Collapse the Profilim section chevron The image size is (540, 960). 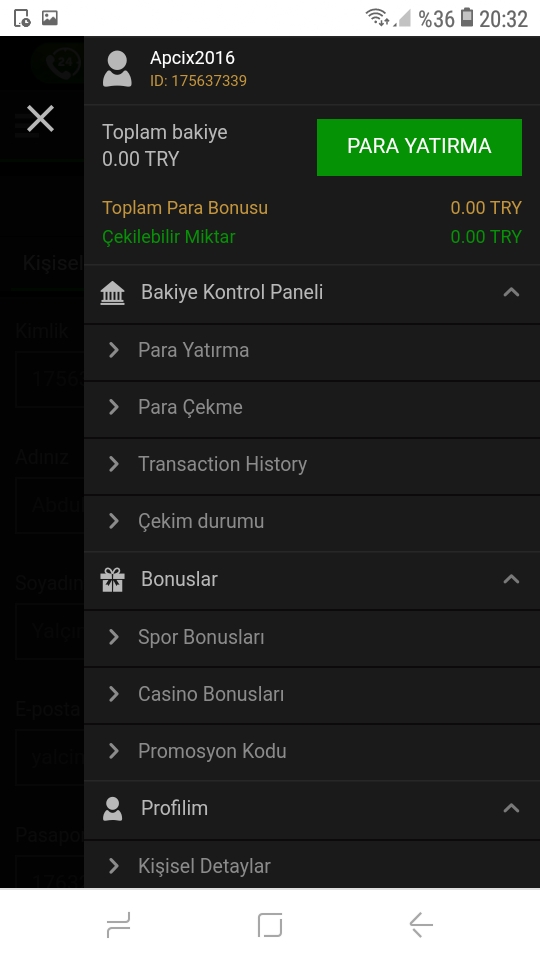coord(511,808)
